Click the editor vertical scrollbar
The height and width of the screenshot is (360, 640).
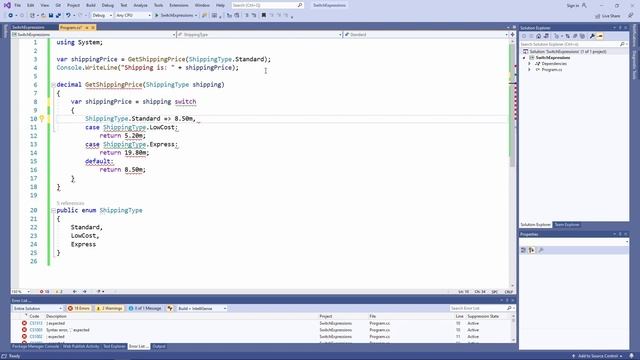tap(512, 163)
